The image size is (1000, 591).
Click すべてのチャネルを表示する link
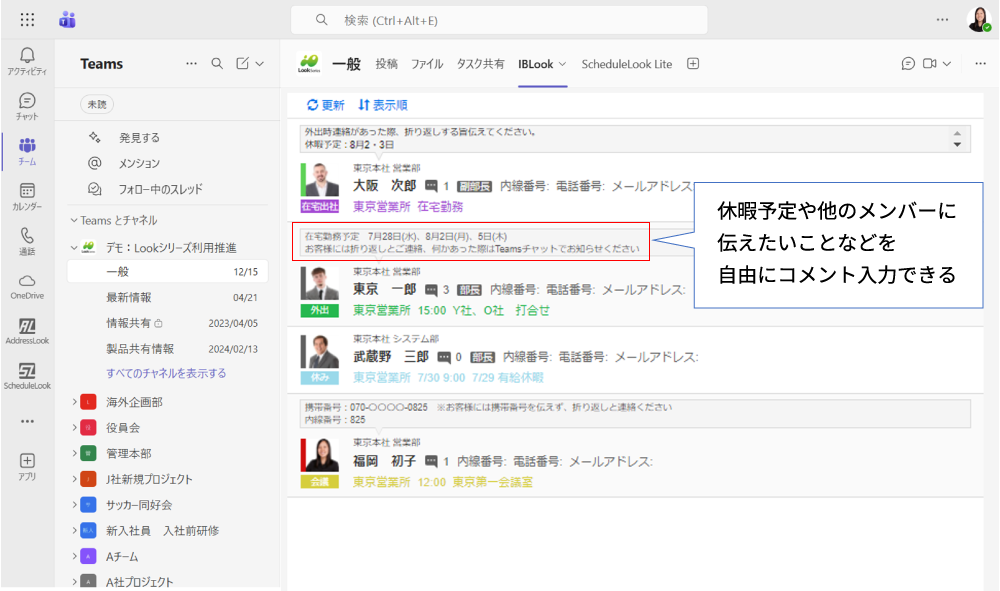(166, 373)
